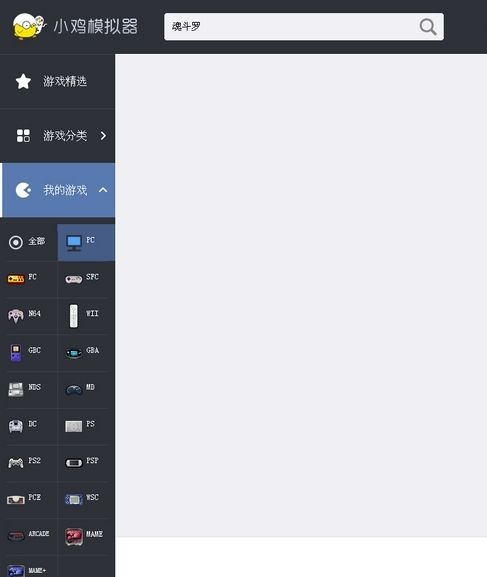Select the PC platform filter
The image size is (487, 577).
coord(86,243)
